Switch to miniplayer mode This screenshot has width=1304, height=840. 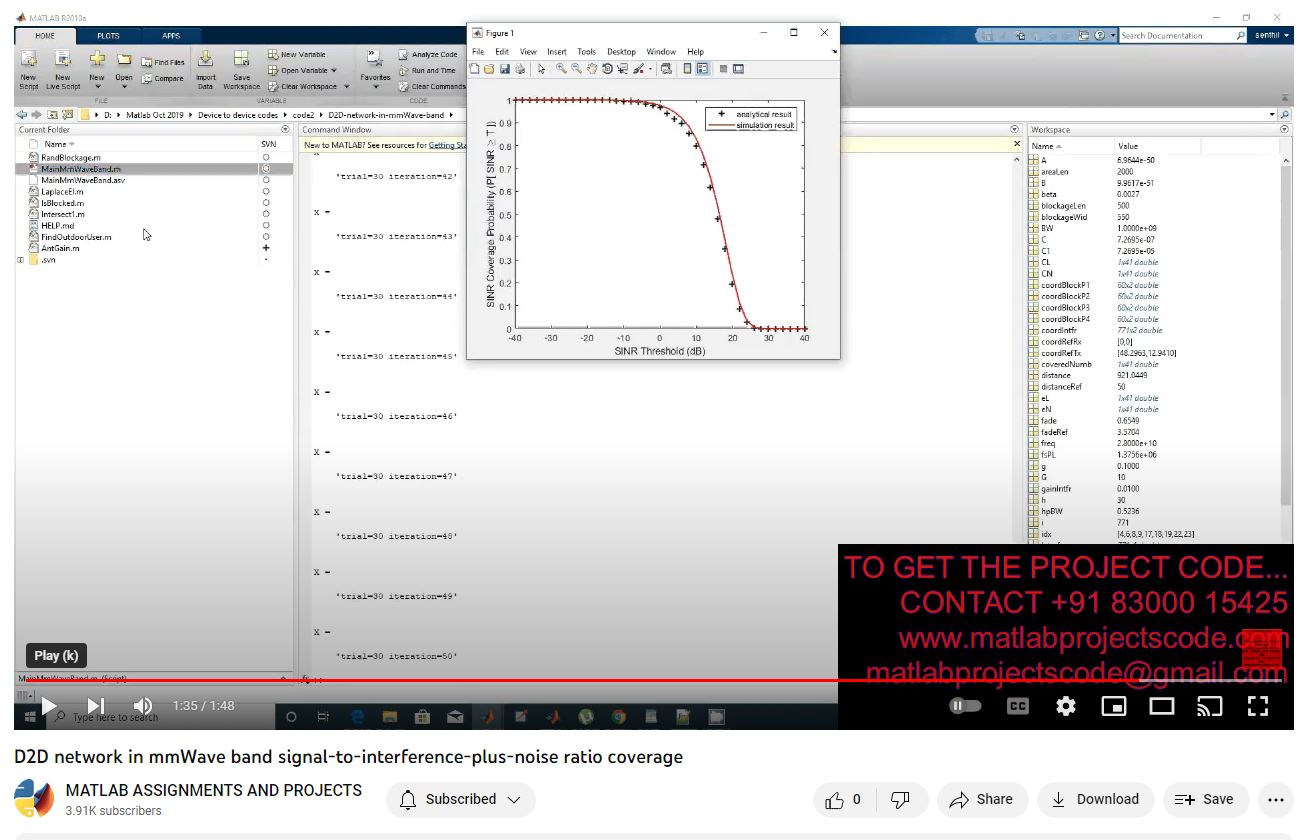click(x=1113, y=706)
